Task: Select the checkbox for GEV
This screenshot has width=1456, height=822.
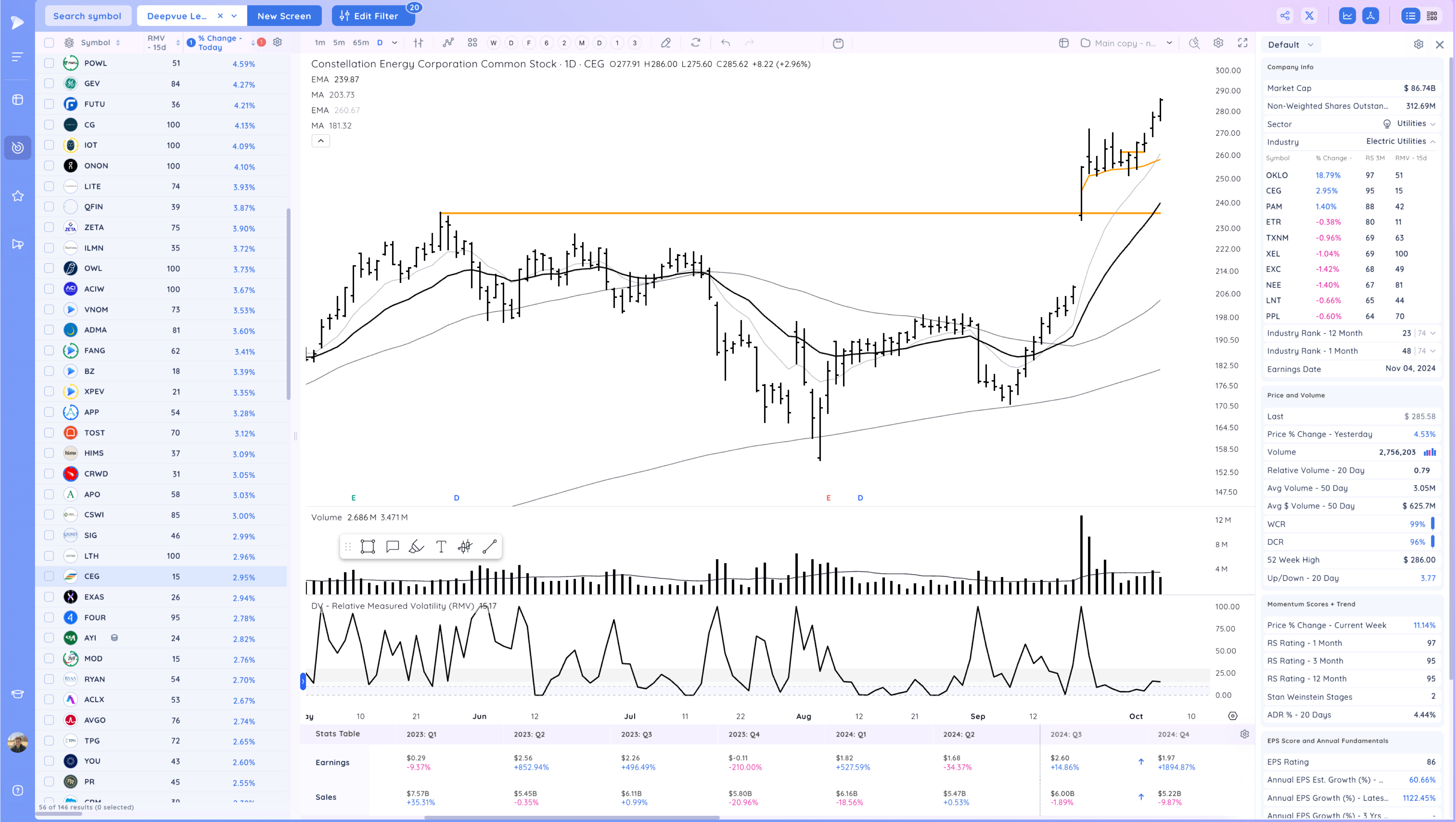Action: (x=49, y=83)
